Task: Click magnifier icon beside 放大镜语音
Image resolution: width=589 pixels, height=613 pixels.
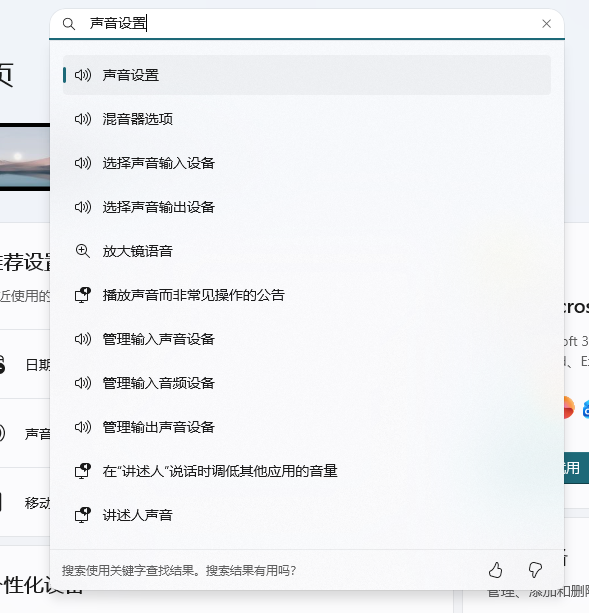Action: 83,251
